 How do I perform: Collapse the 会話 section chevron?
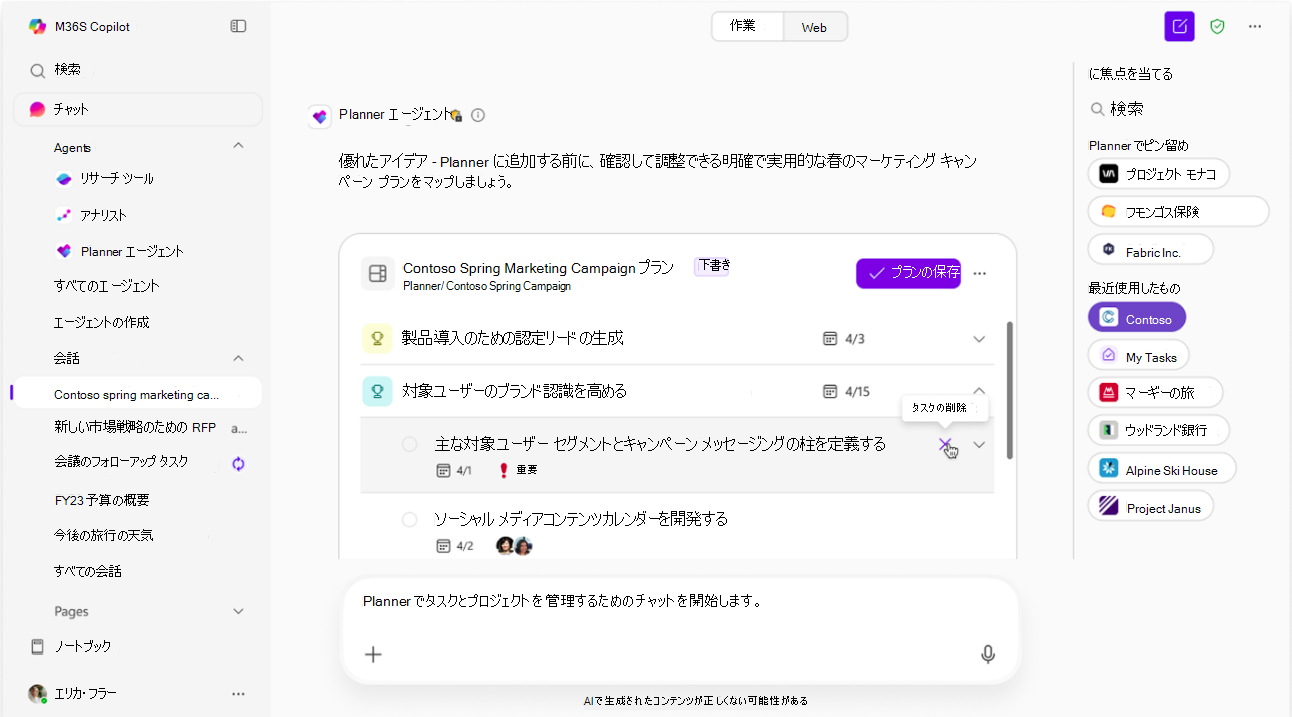238,357
